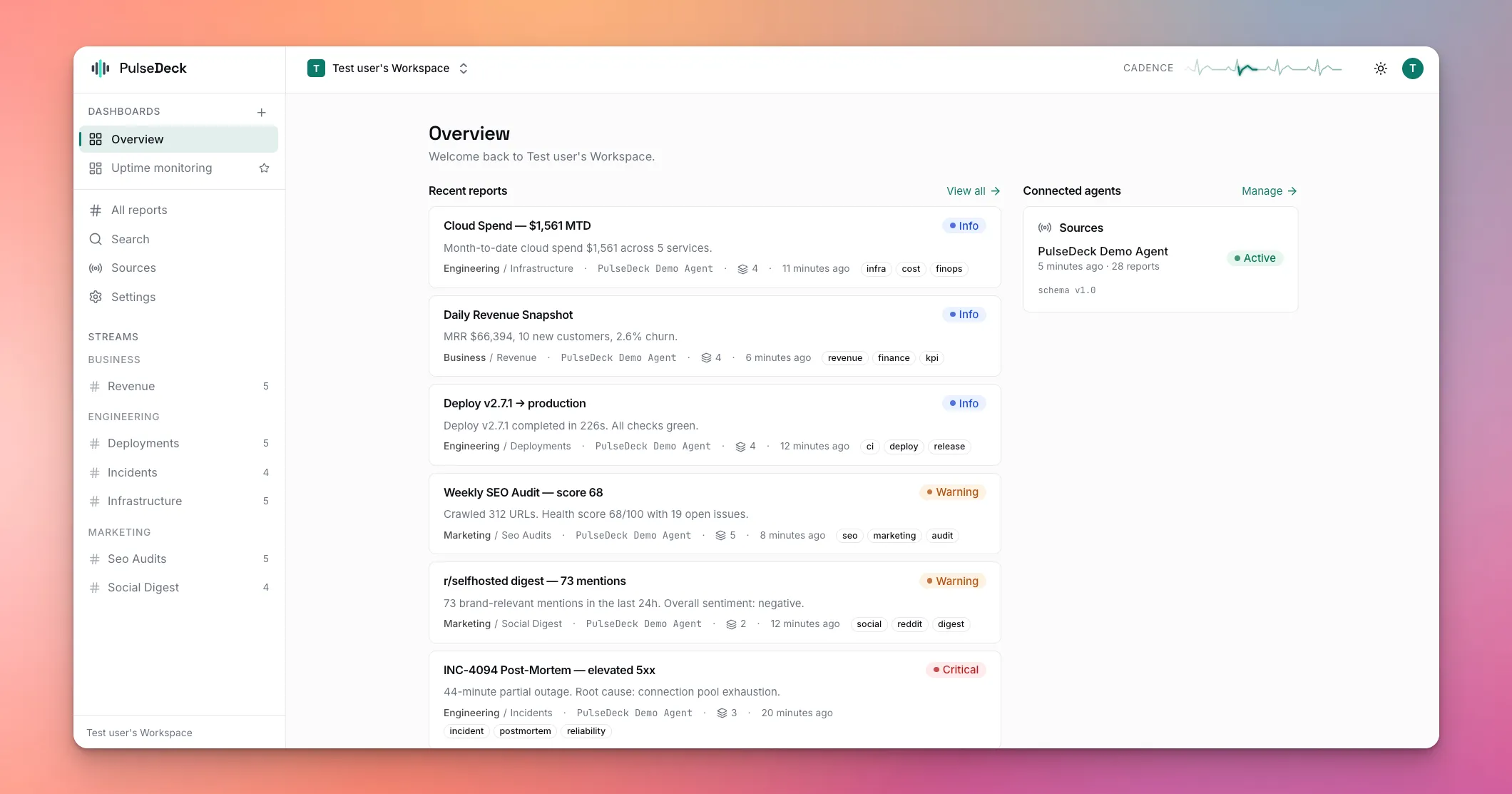Open the Deployments stream

[x=178, y=444]
